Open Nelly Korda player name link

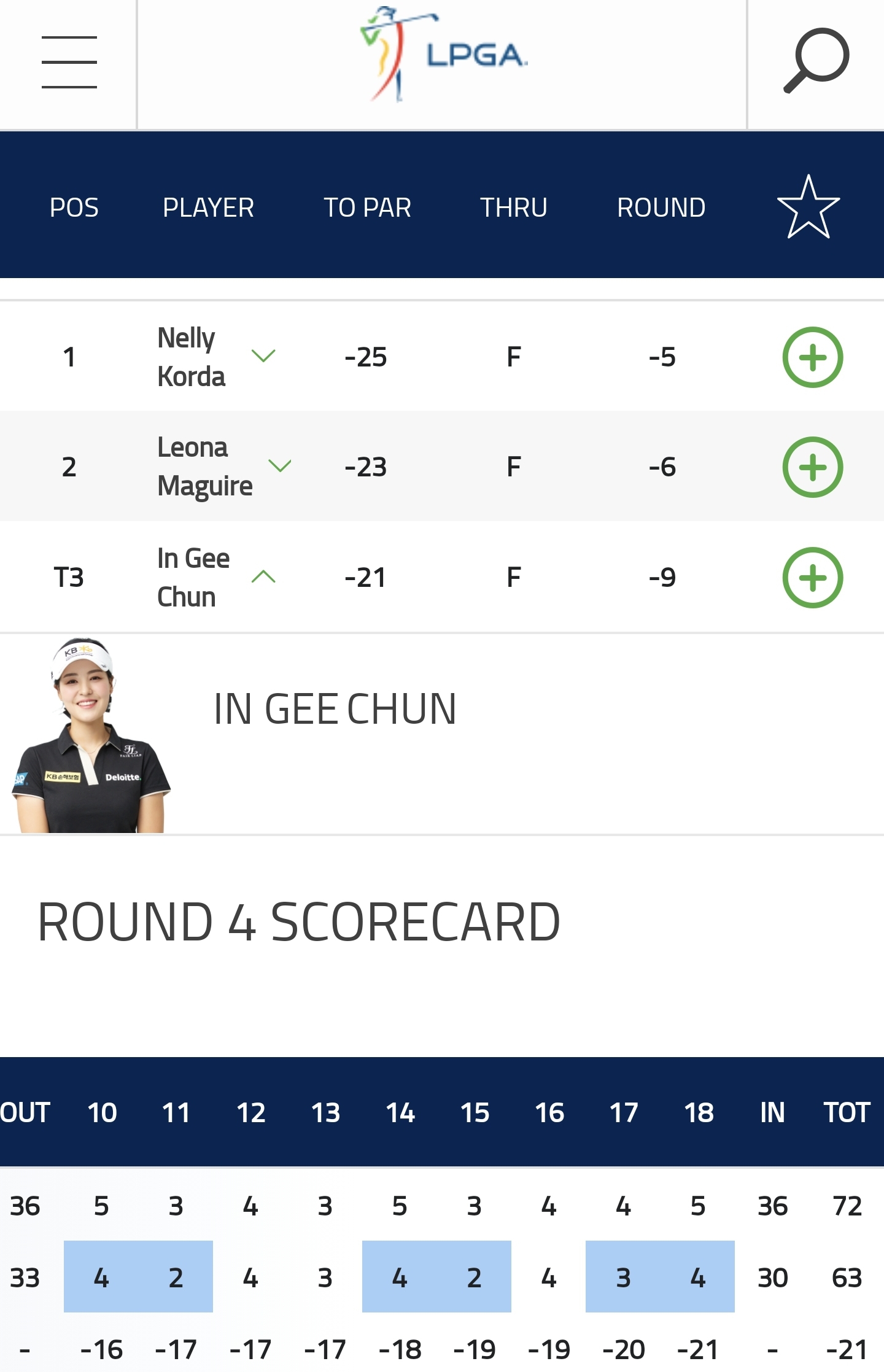click(191, 357)
